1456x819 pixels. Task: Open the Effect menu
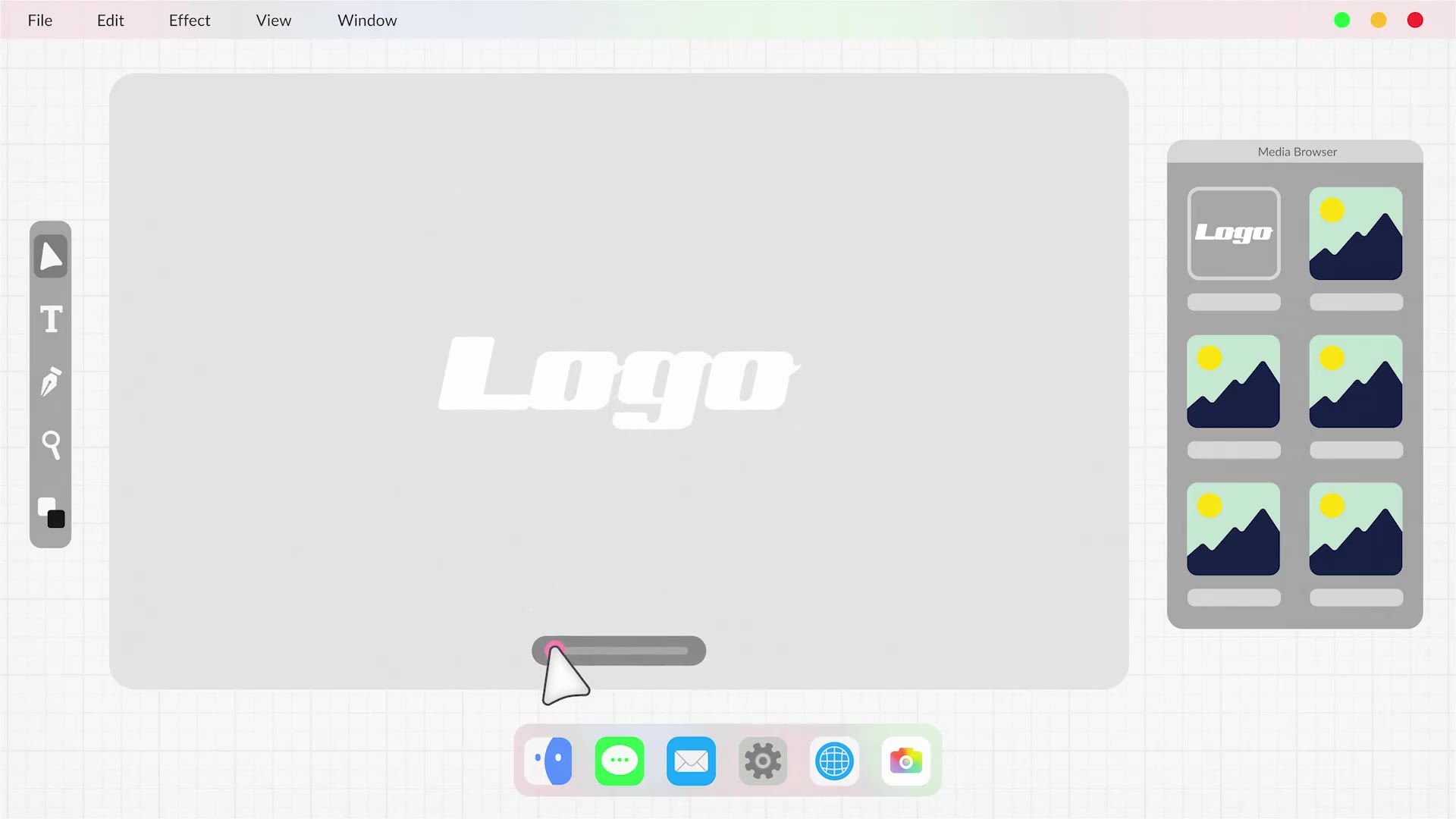click(x=190, y=20)
